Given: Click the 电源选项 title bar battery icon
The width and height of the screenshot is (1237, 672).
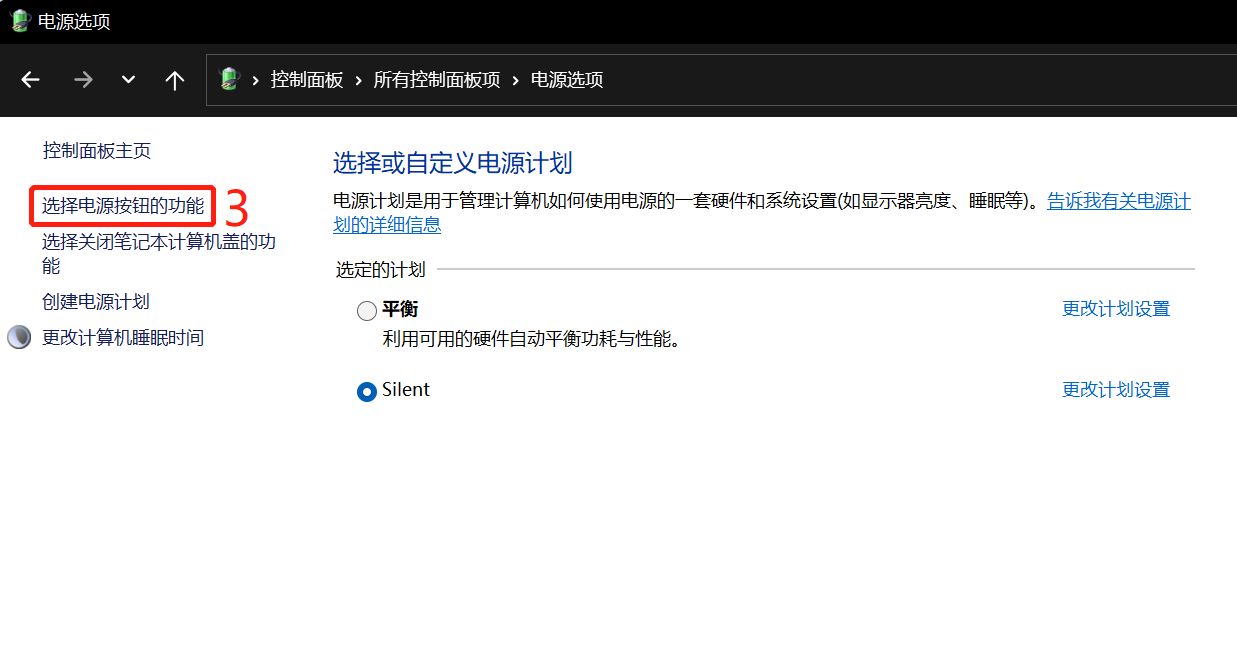Looking at the screenshot, I should click(x=19, y=21).
